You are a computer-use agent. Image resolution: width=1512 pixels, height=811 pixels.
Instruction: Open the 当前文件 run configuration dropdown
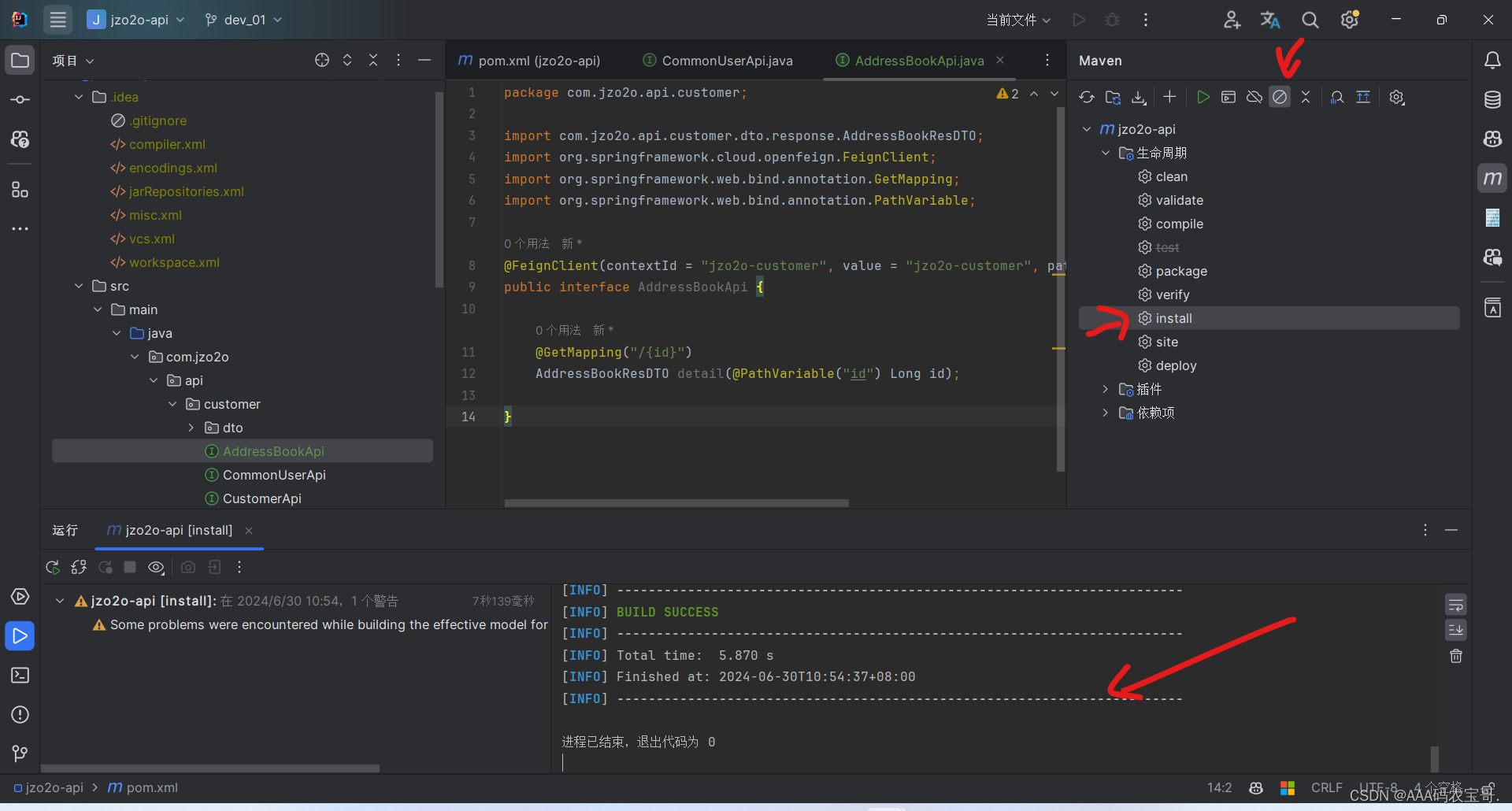coord(1018,20)
